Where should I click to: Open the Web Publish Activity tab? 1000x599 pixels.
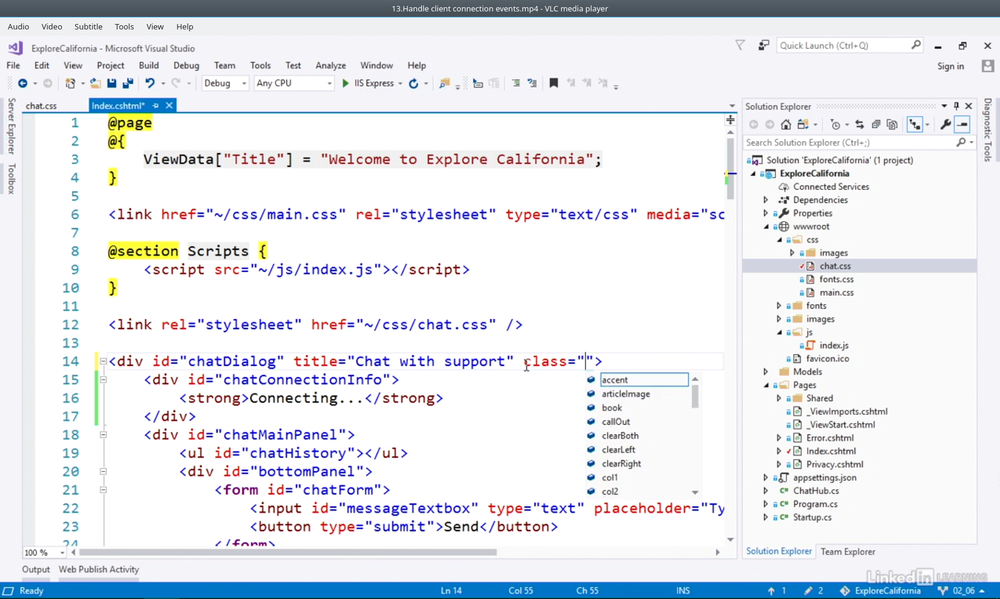99,569
